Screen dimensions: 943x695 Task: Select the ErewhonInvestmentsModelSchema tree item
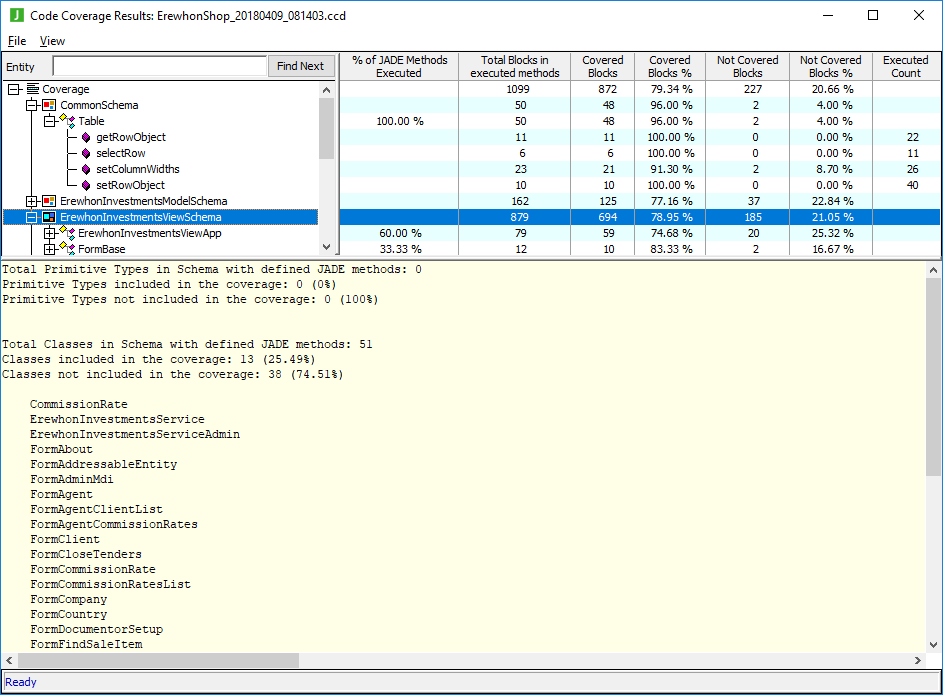pyautogui.click(x=143, y=201)
